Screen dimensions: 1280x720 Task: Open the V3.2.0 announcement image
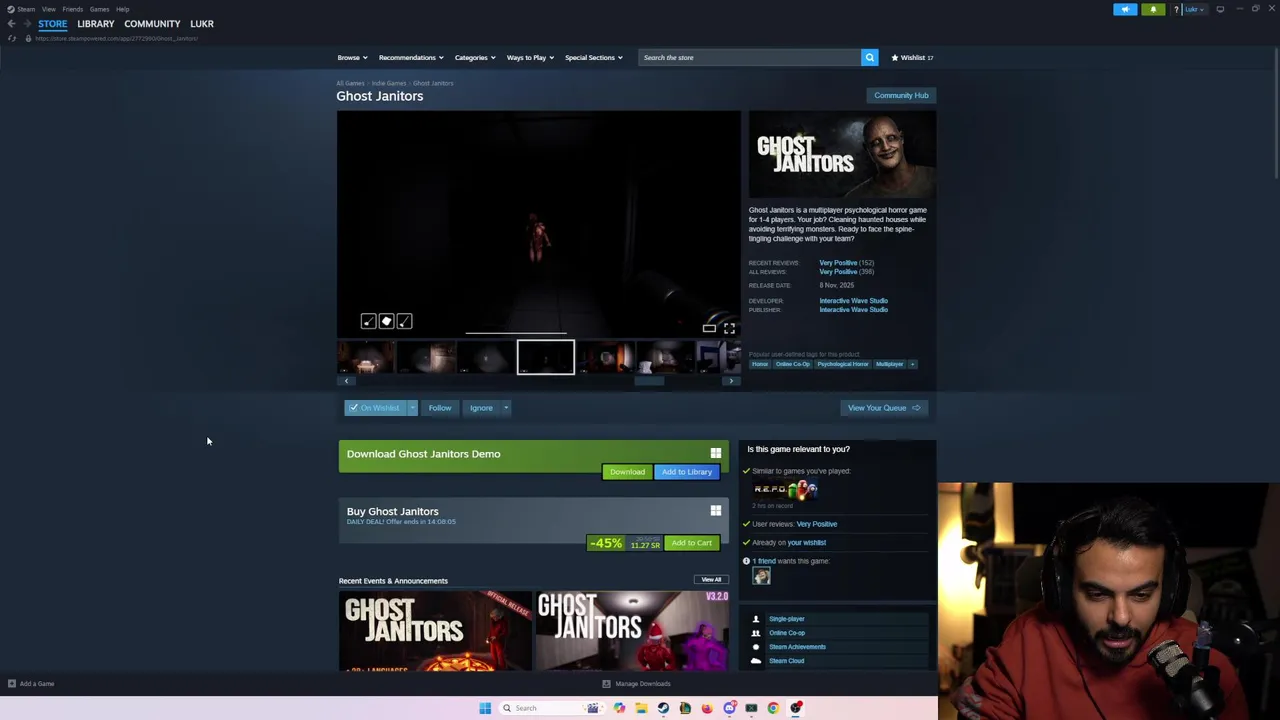pyautogui.click(x=634, y=631)
